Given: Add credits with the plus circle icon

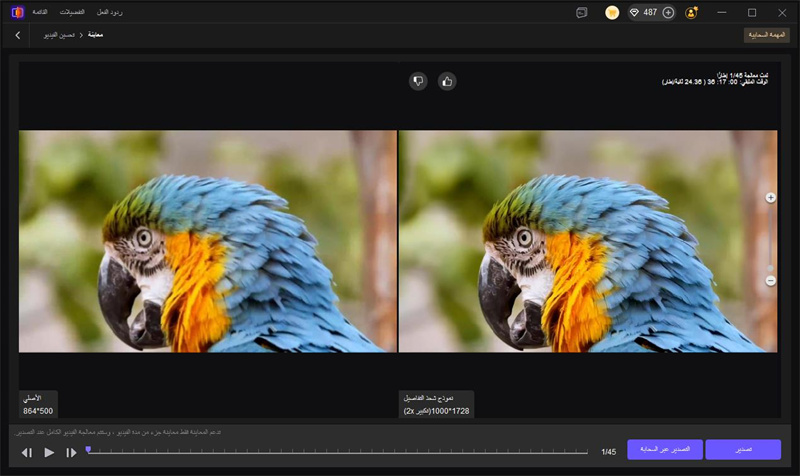Looking at the screenshot, I should tap(668, 12).
